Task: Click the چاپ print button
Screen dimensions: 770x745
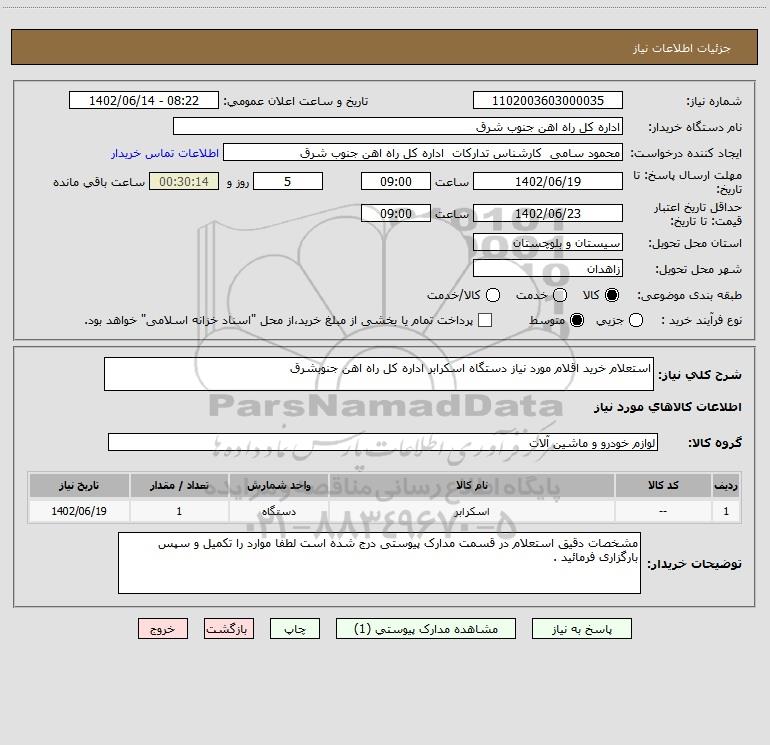Action: click(x=295, y=629)
